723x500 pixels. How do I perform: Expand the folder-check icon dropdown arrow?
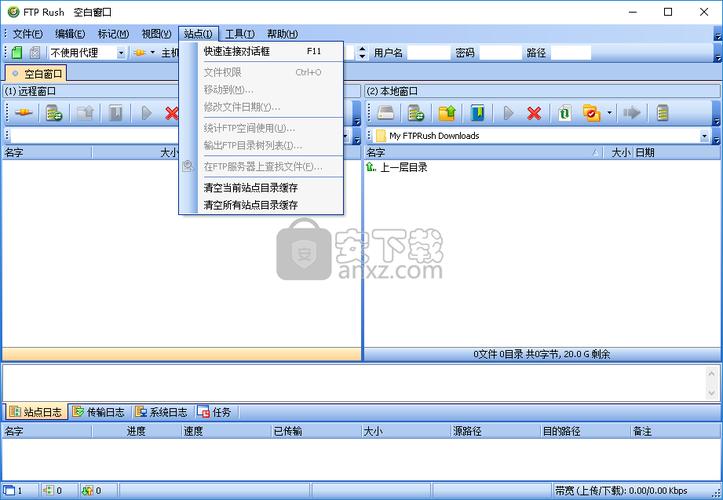(609, 113)
